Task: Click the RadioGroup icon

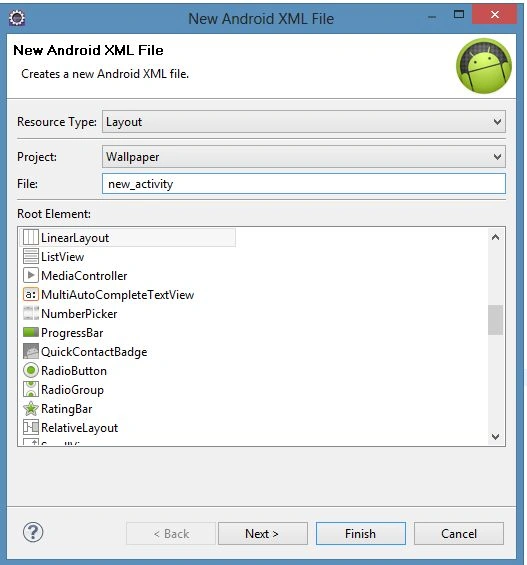Action: click(x=31, y=390)
